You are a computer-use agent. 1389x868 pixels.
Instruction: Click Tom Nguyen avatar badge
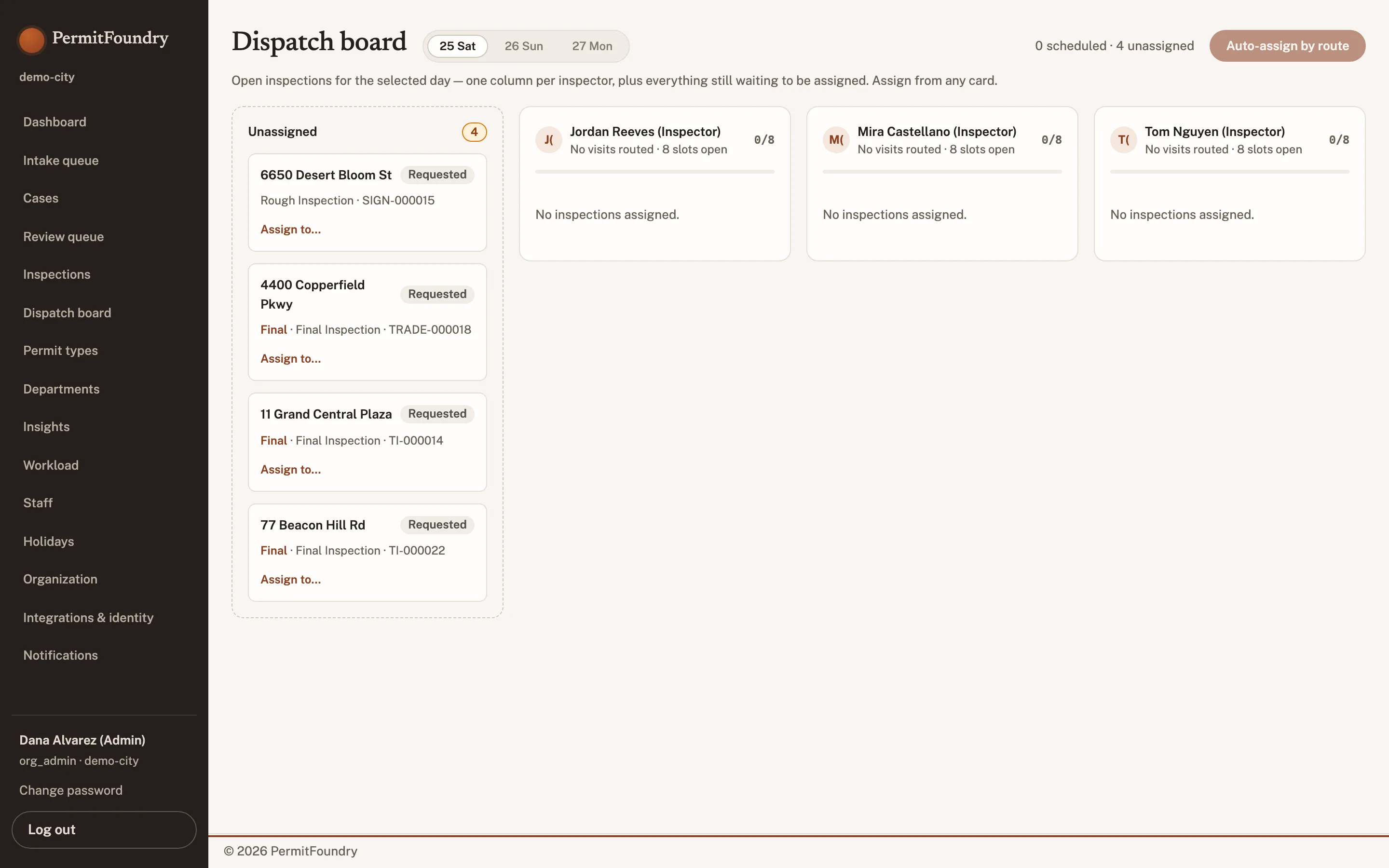1124,140
